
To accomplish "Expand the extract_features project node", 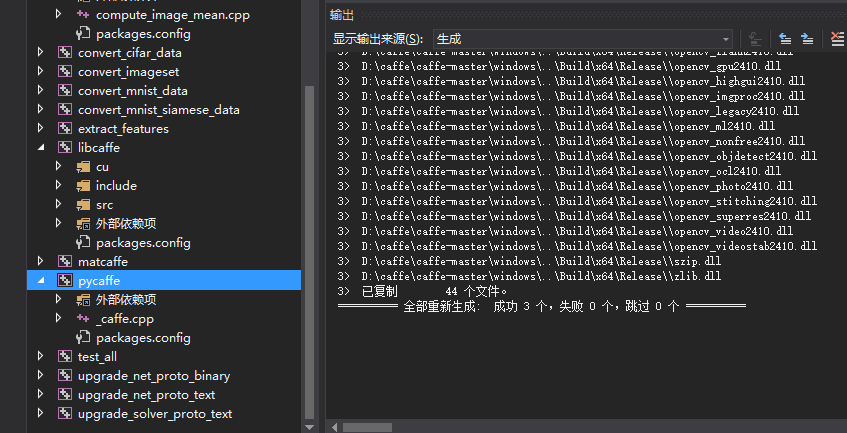I will 41,128.
